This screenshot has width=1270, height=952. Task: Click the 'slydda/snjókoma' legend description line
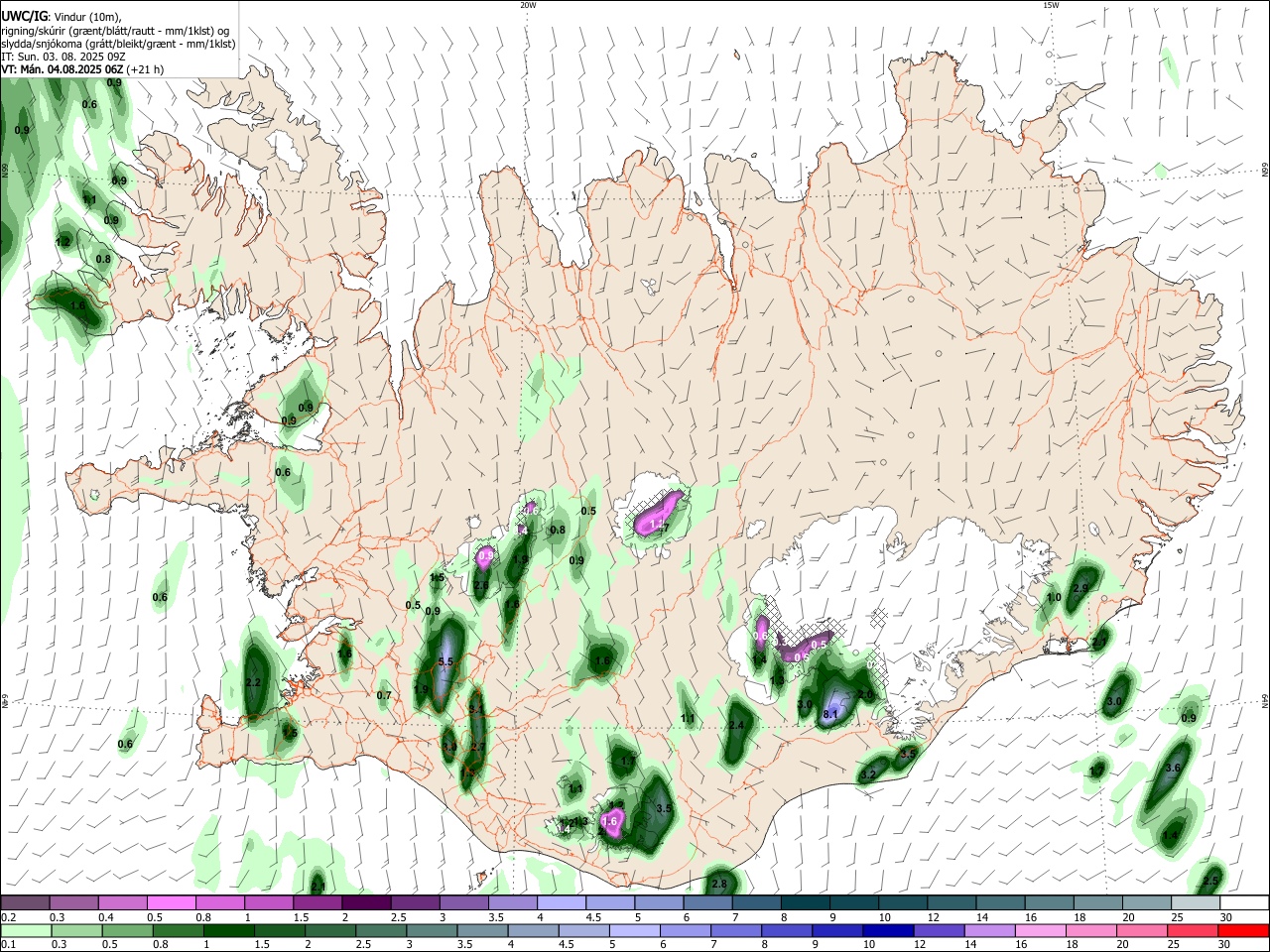(118, 44)
